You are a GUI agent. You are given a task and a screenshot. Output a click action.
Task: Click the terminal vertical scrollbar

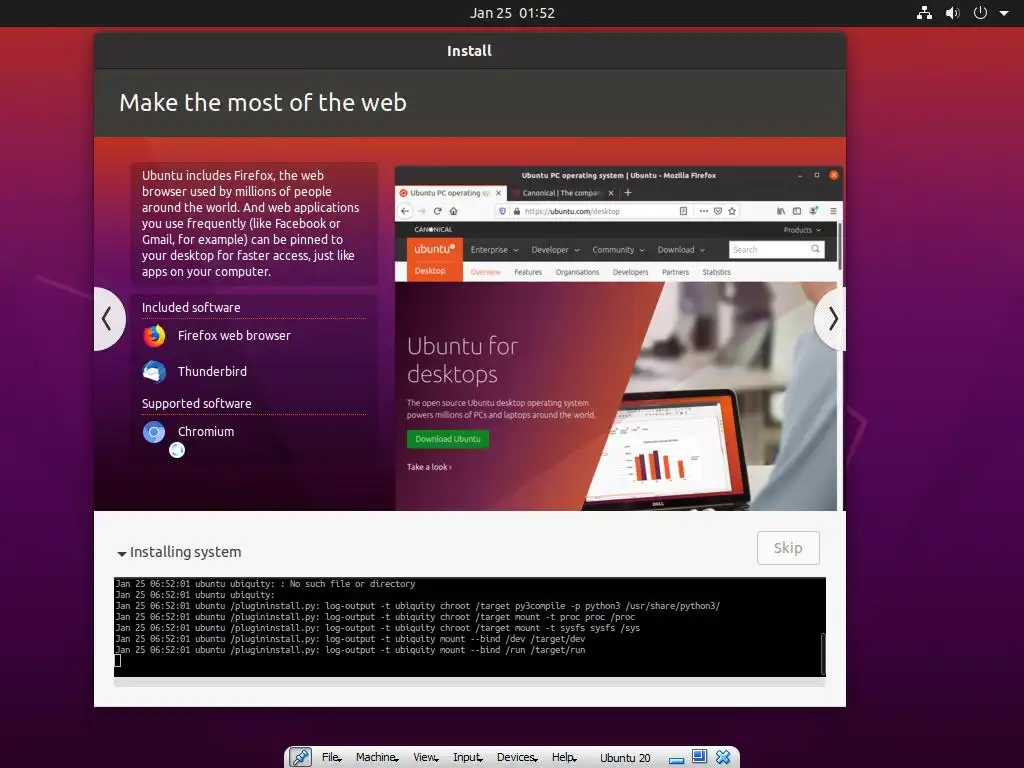pyautogui.click(x=823, y=653)
